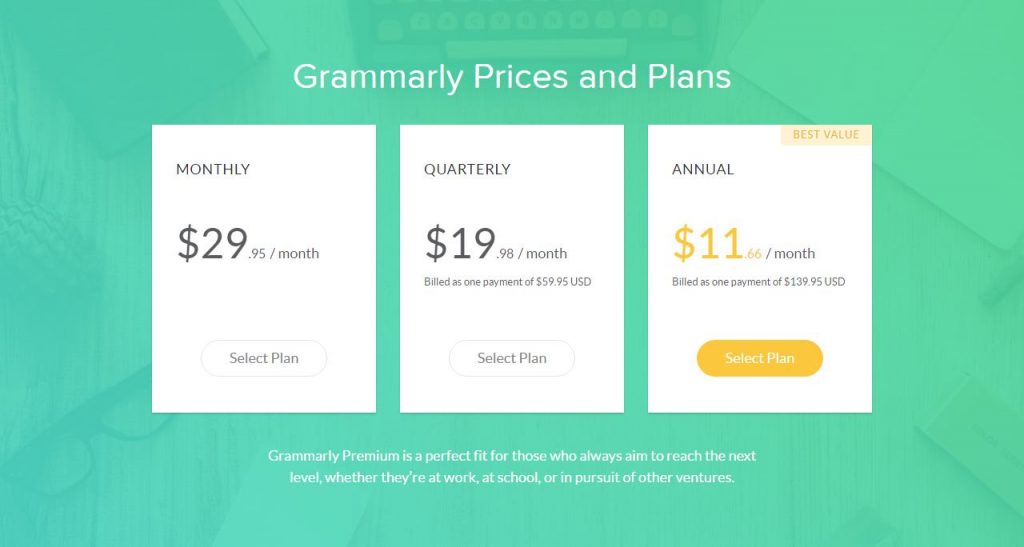Click the $19.98 / month price
Viewport: 1024px width, 547px height.
click(x=496, y=244)
